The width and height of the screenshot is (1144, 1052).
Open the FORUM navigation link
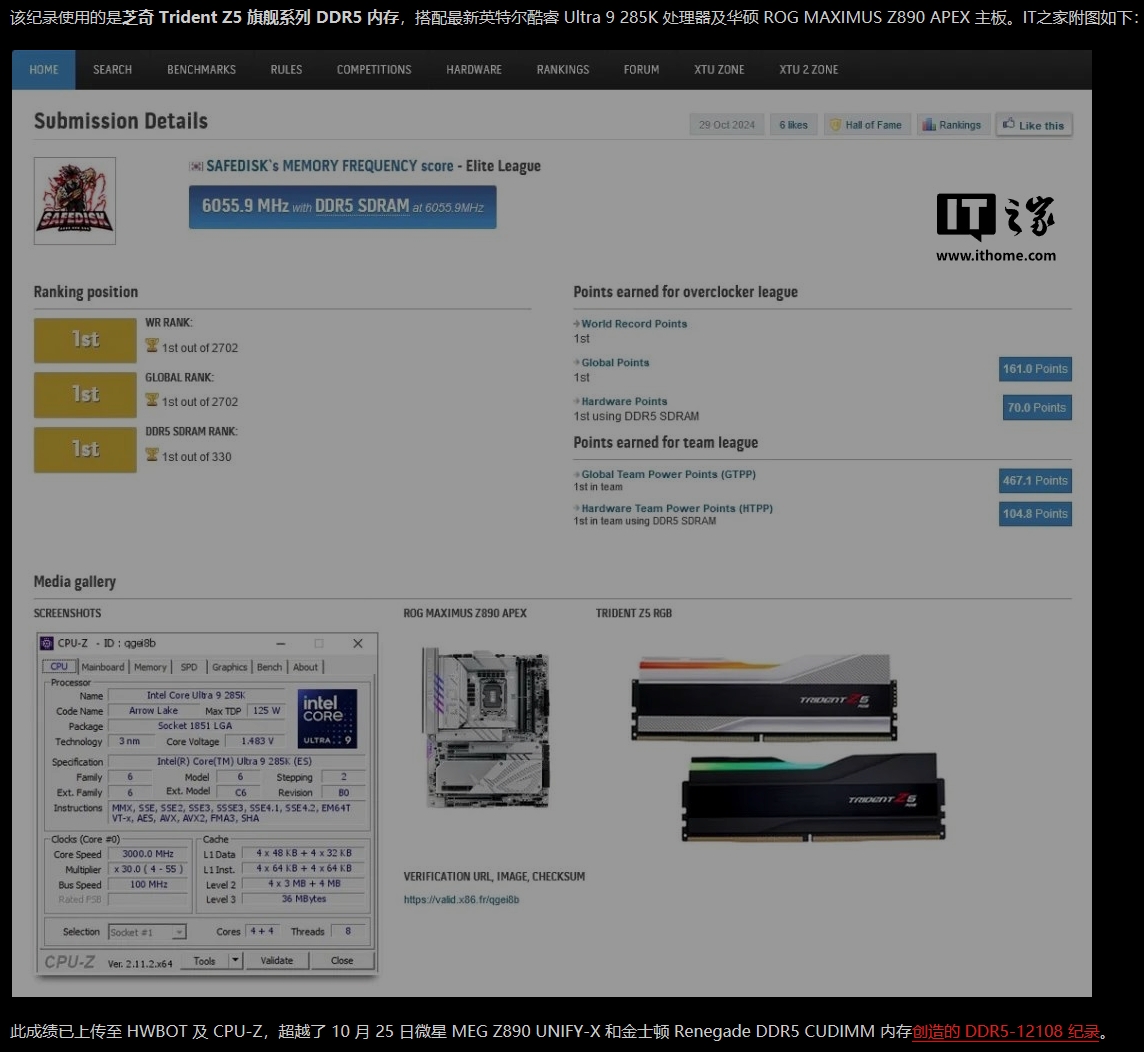coord(641,70)
